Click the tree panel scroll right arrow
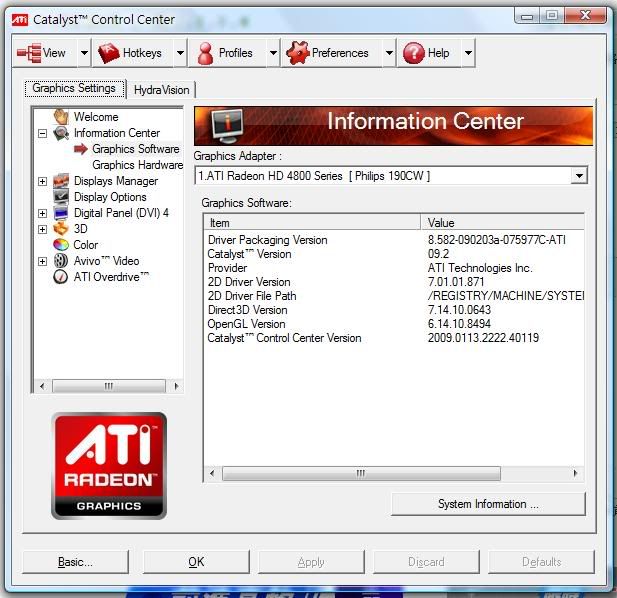Image resolution: width=617 pixels, height=598 pixels. [x=176, y=386]
